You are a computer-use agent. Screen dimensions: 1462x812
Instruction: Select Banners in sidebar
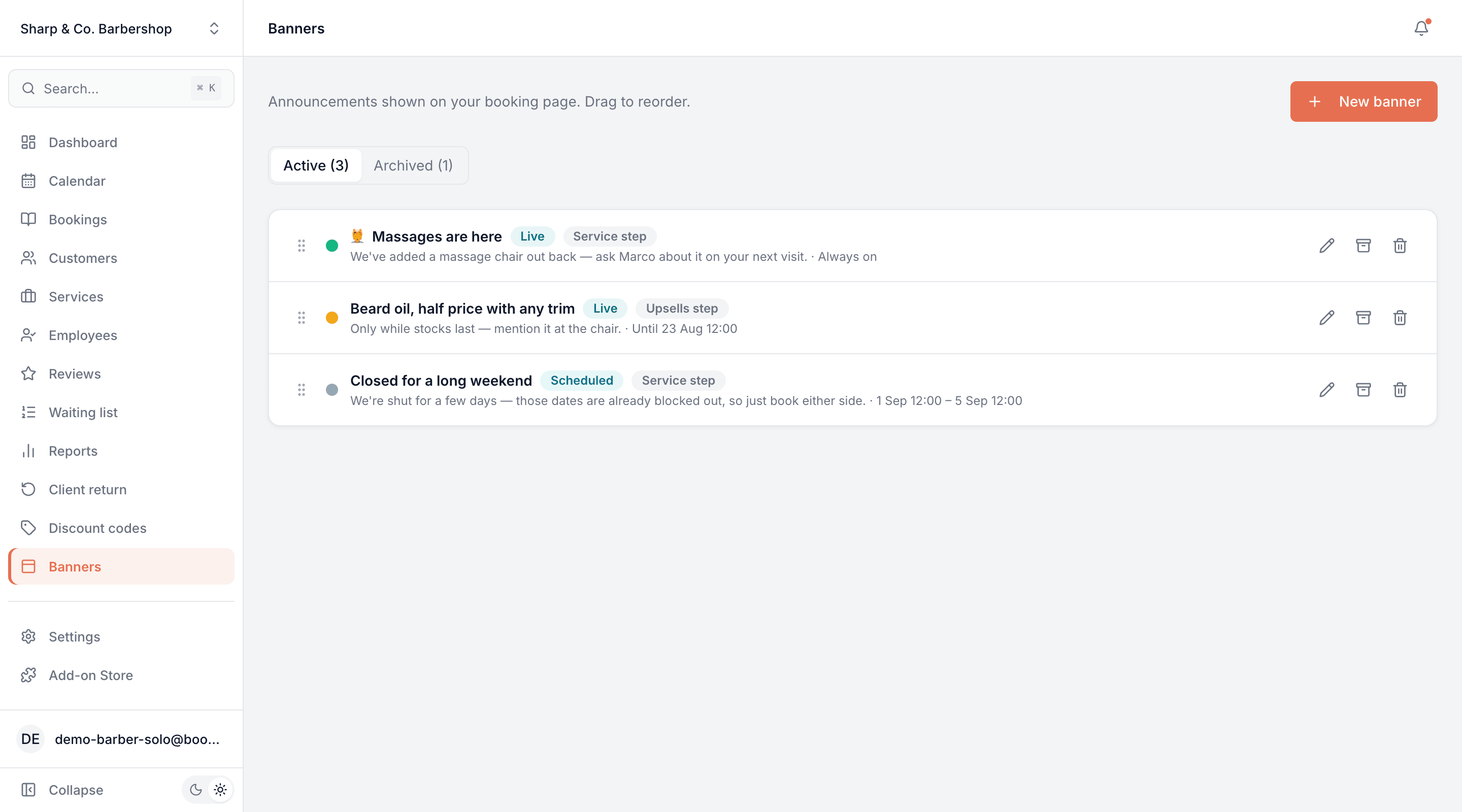121,566
